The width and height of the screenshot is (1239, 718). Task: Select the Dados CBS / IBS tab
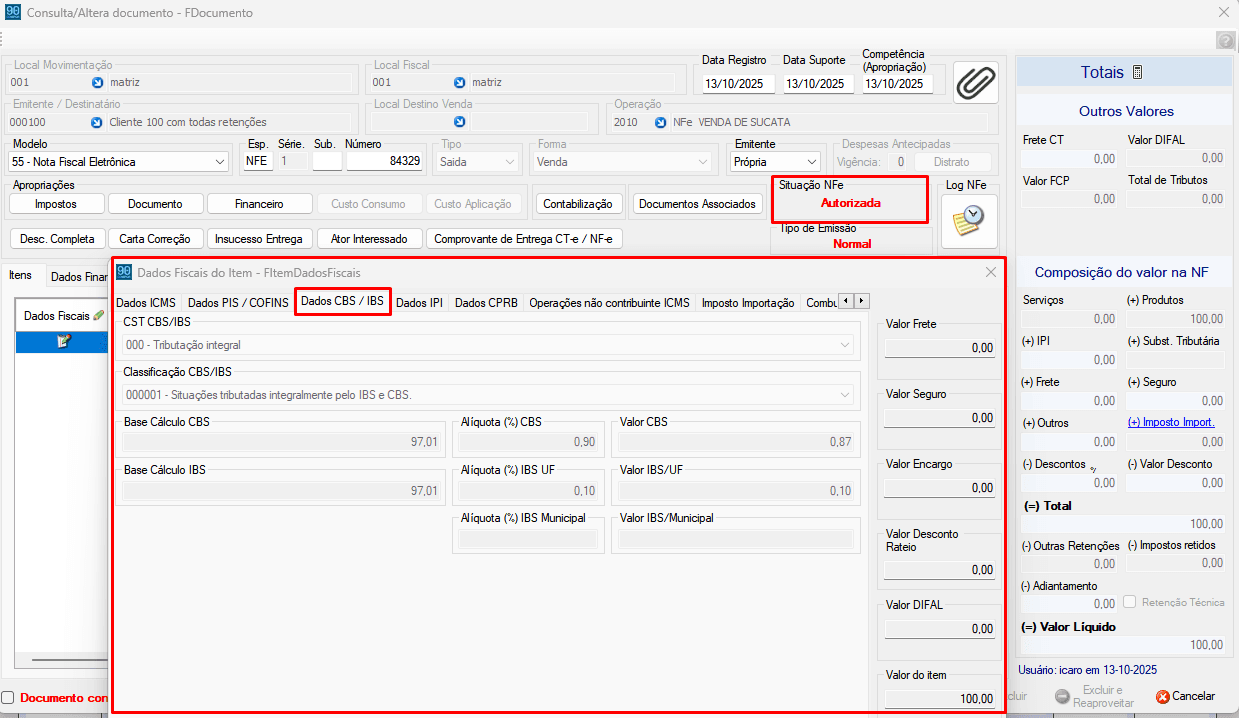(342, 301)
